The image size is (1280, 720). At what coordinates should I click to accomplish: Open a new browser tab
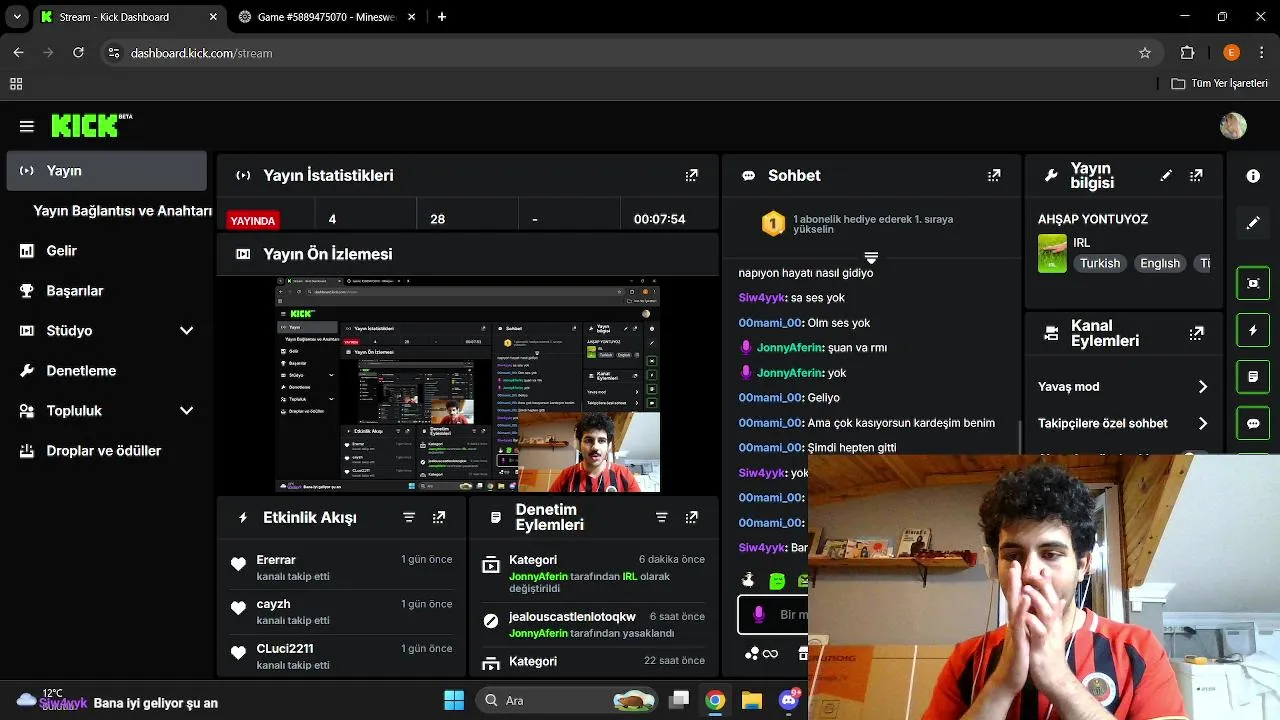442,17
